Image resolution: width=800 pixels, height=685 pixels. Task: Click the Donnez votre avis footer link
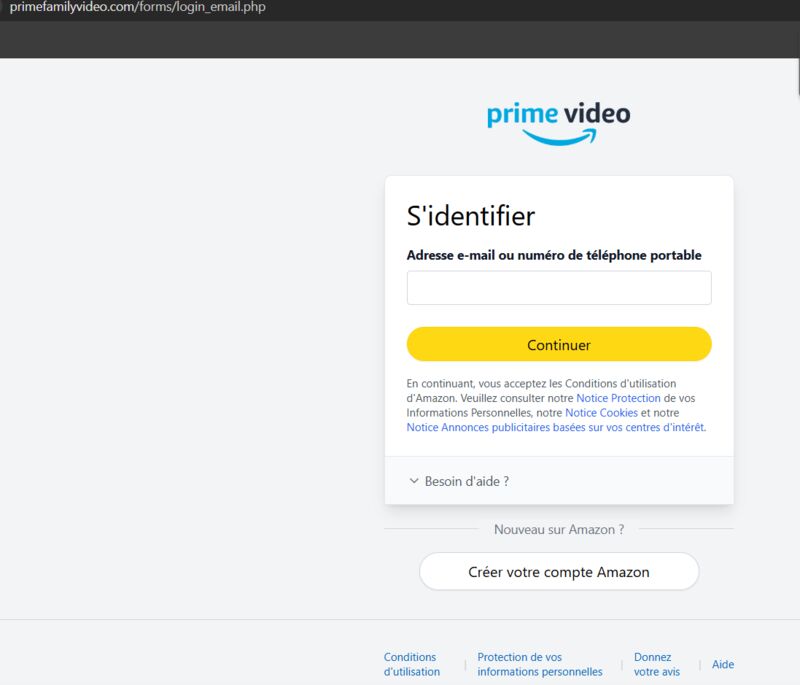(x=657, y=664)
